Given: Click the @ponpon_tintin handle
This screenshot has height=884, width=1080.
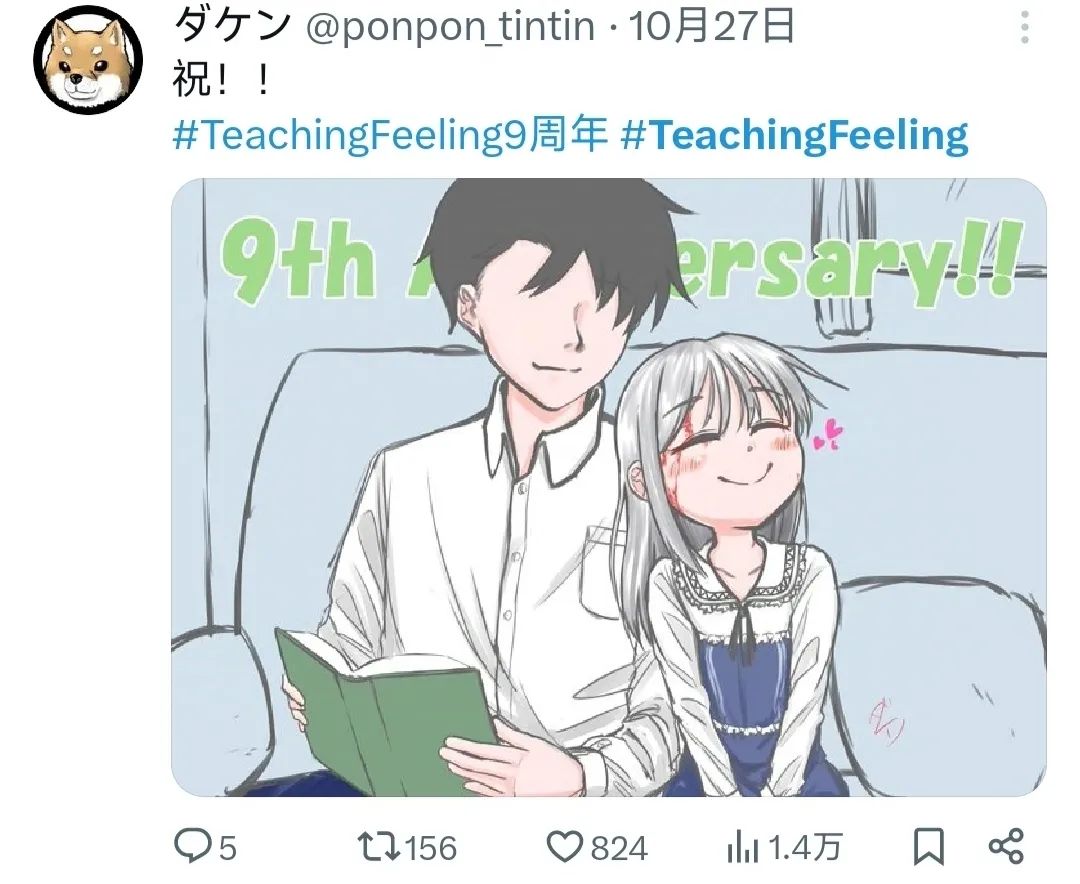Looking at the screenshot, I should click(x=450, y=28).
